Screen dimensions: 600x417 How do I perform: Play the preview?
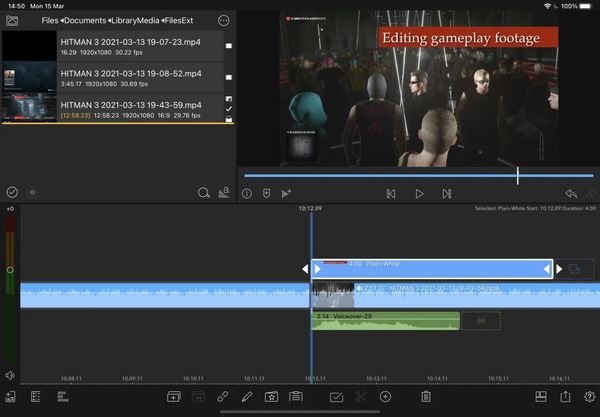pyautogui.click(x=419, y=194)
